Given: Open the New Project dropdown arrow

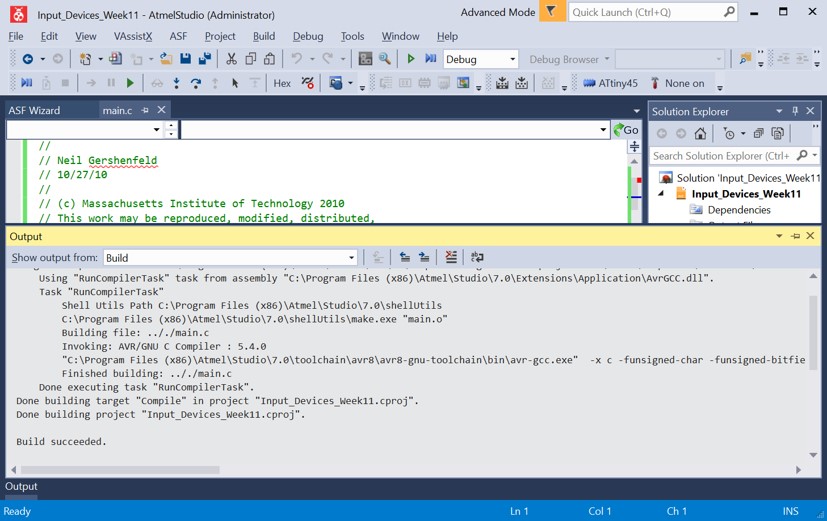Looking at the screenshot, I should pos(100,59).
